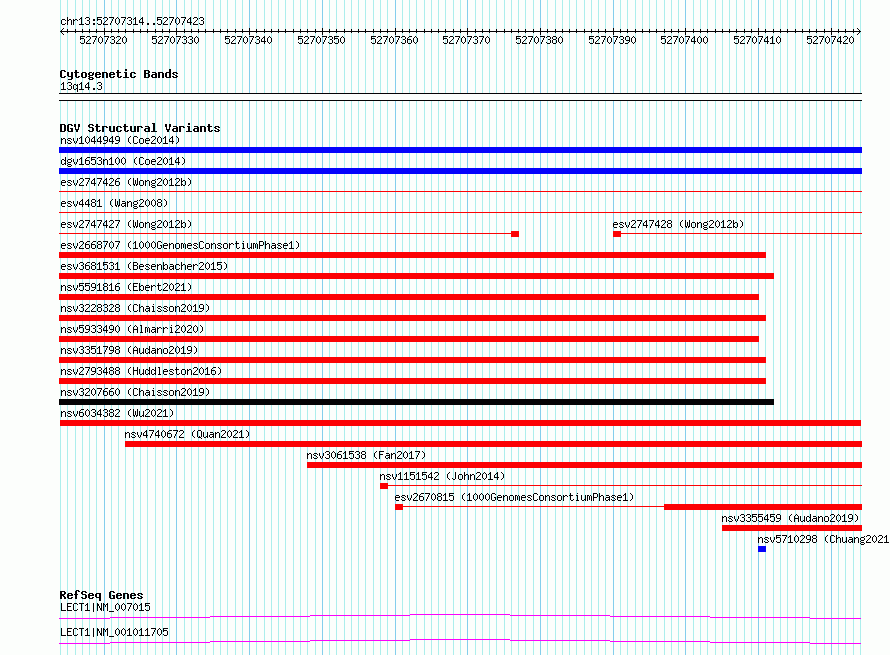Open nsv3351798 (Audano2019) variant

(129, 350)
